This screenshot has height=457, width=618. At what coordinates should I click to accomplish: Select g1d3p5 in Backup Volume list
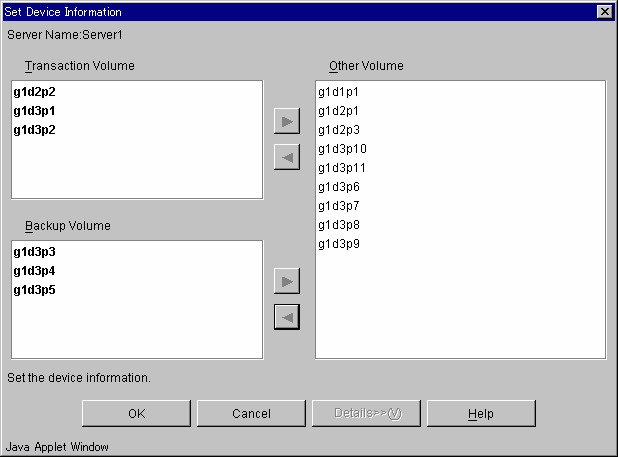click(35, 290)
